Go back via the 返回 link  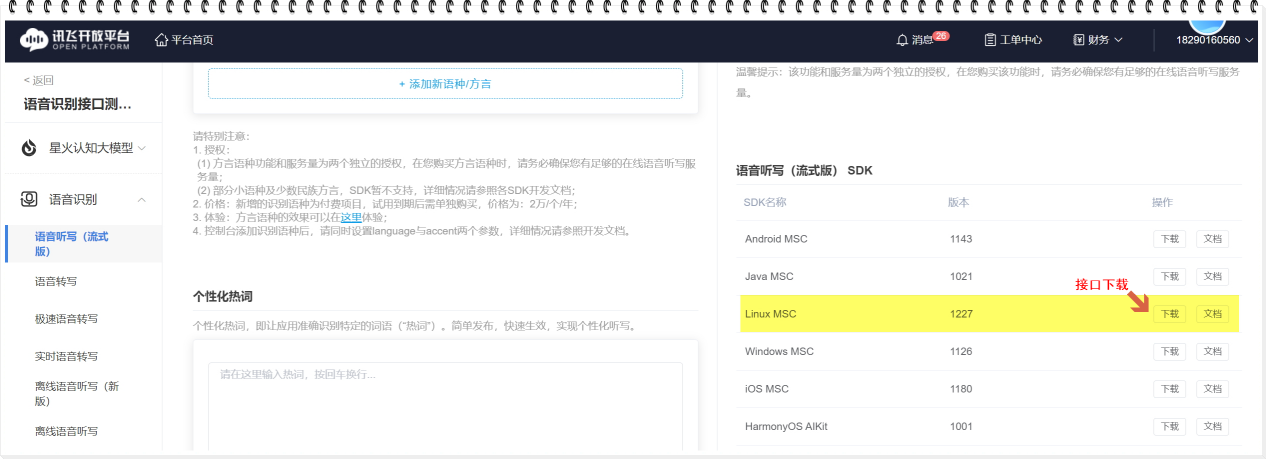[x=39, y=80]
